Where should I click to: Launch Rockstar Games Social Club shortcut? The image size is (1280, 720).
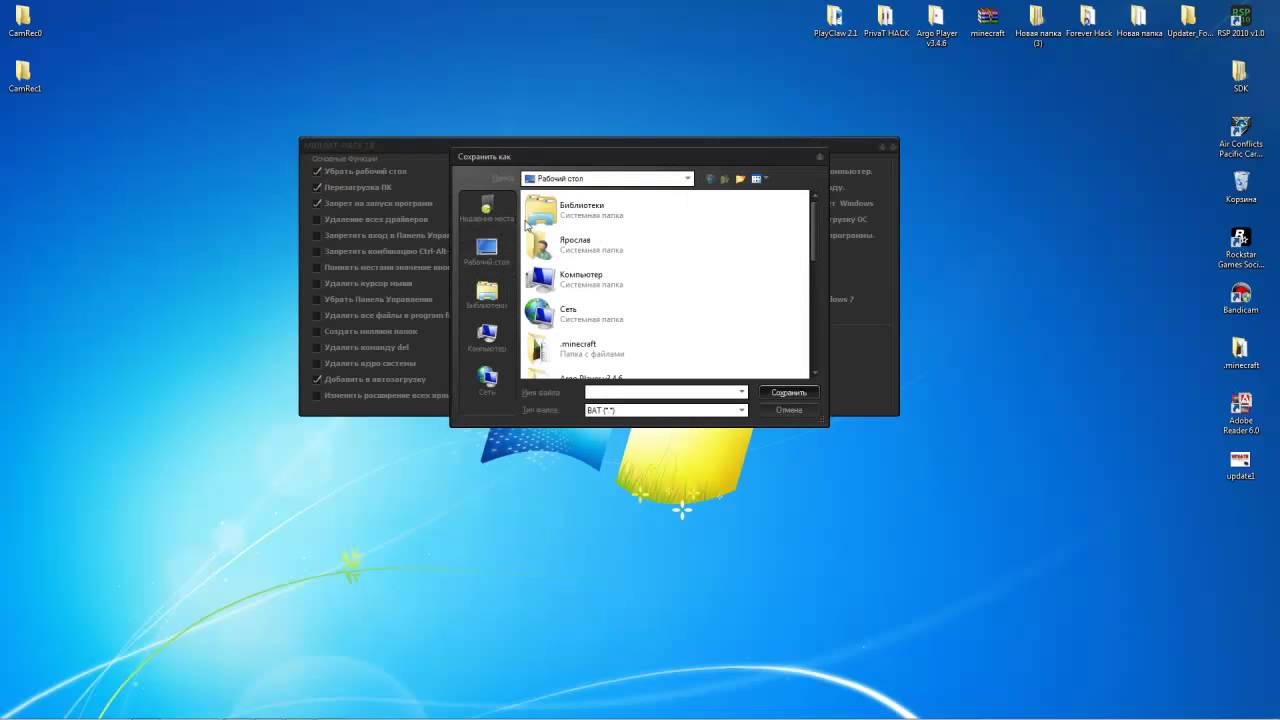[x=1240, y=248]
